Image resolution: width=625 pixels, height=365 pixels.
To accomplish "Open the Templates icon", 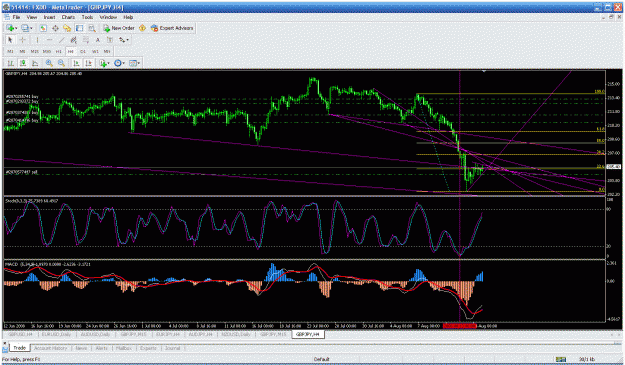I will 132,63.
